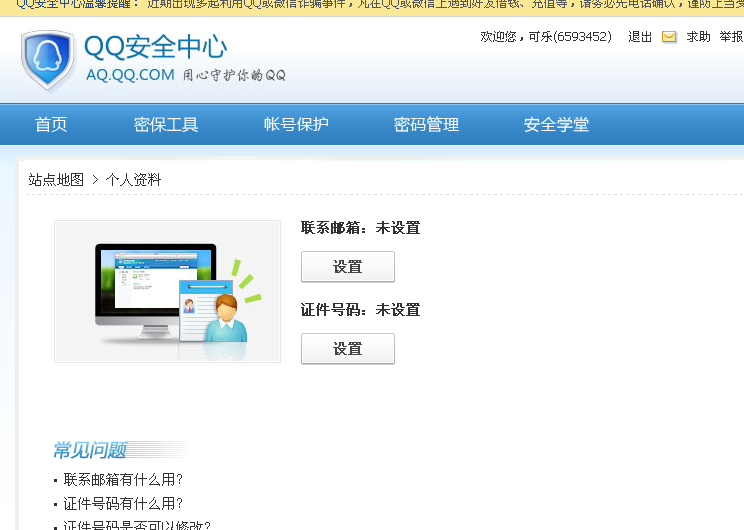Click welcome text 可乐(6593452)
Image resolution: width=744 pixels, height=530 pixels.
pyautogui.click(x=570, y=37)
